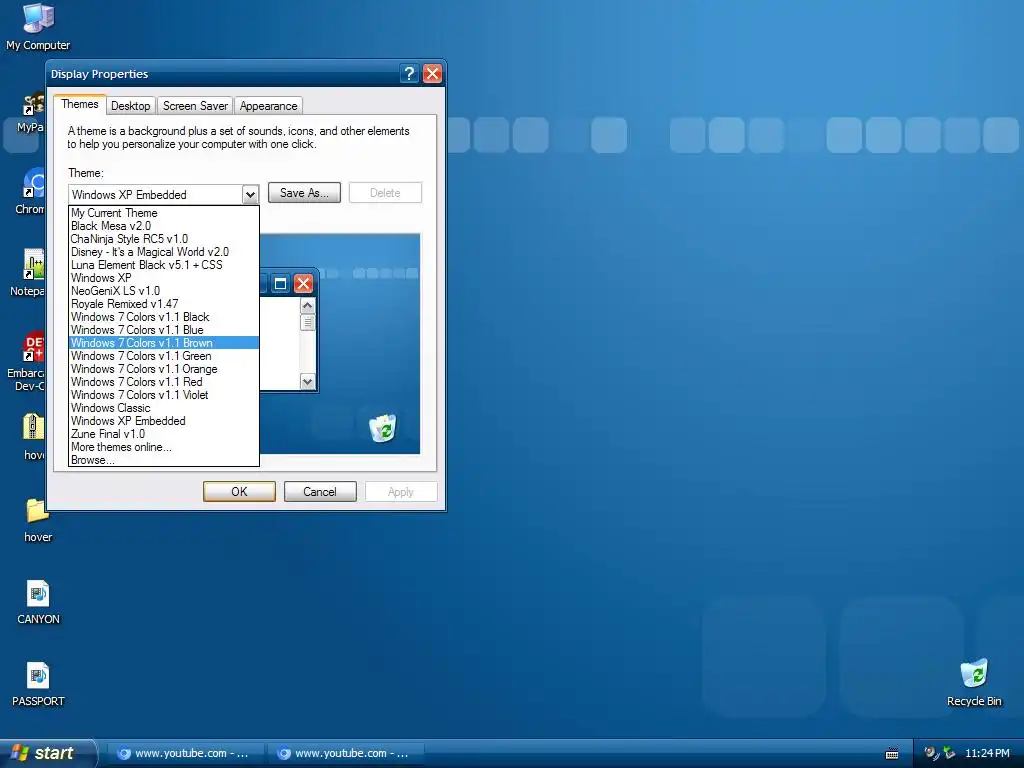Screen dimensions: 1024x768
Task: Choose Black Mesa v2.0 theme
Action: coord(164,226)
